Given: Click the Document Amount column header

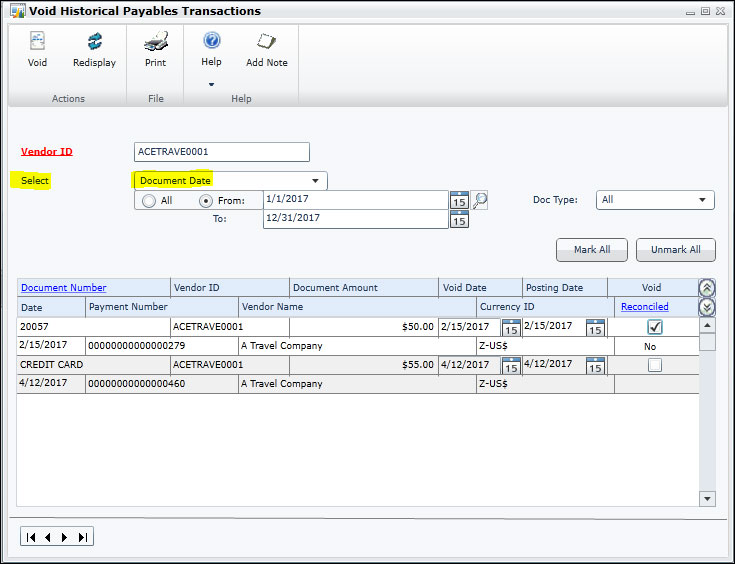Looking at the screenshot, I should 364,288.
